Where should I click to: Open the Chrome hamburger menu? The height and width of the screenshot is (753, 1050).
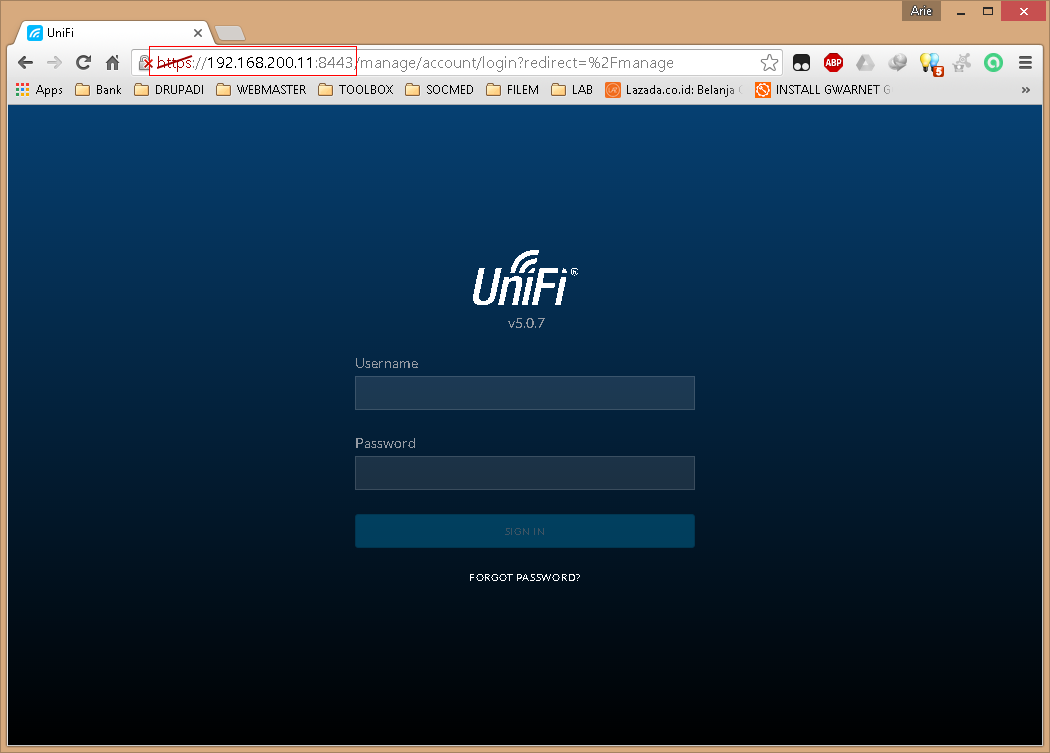click(x=1025, y=62)
